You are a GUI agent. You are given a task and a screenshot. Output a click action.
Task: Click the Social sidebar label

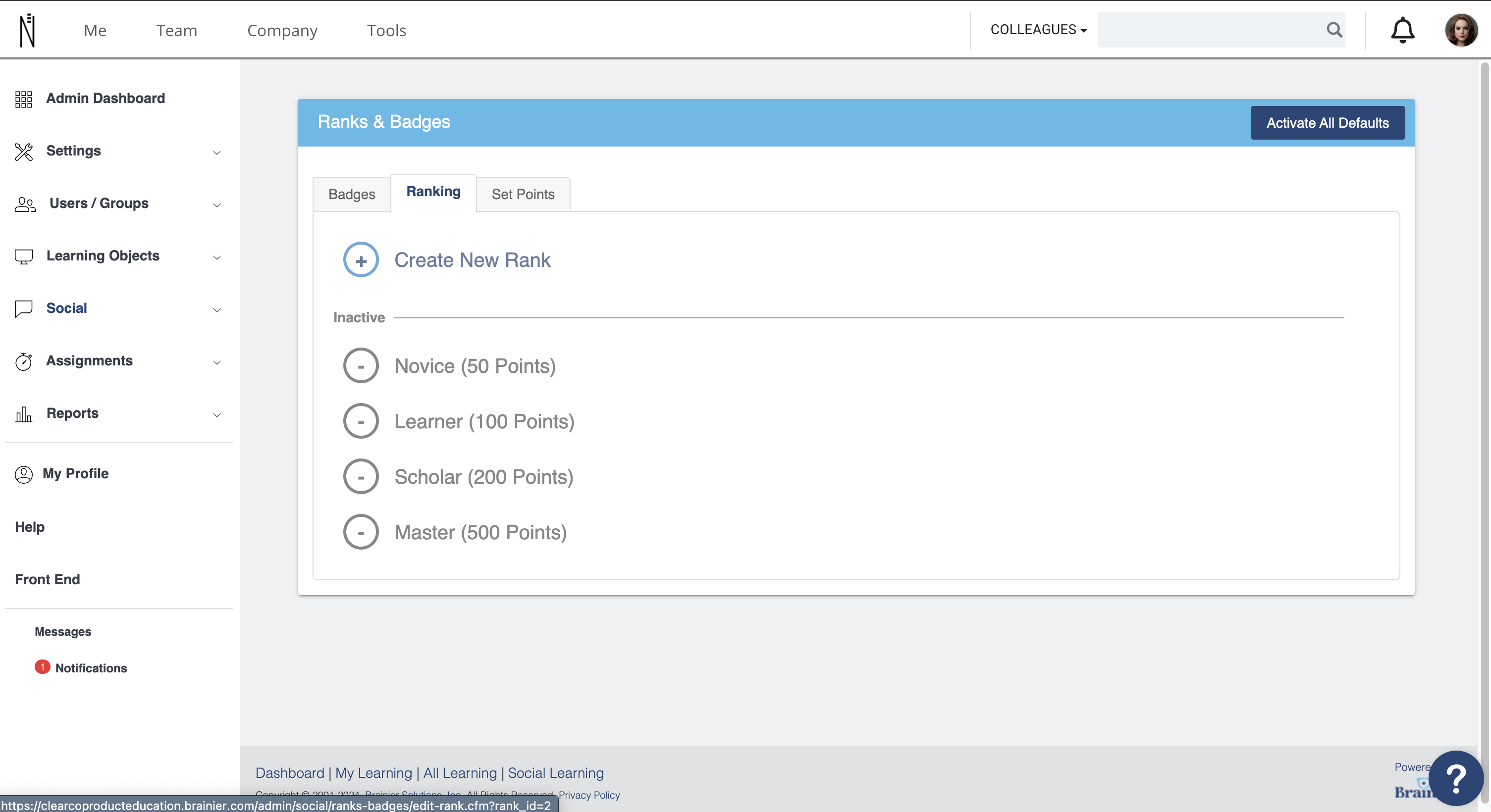point(66,308)
